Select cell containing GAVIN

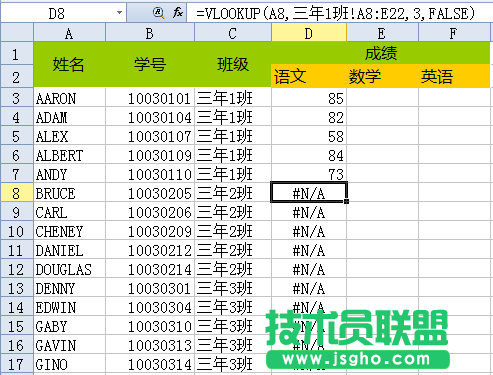coord(69,345)
